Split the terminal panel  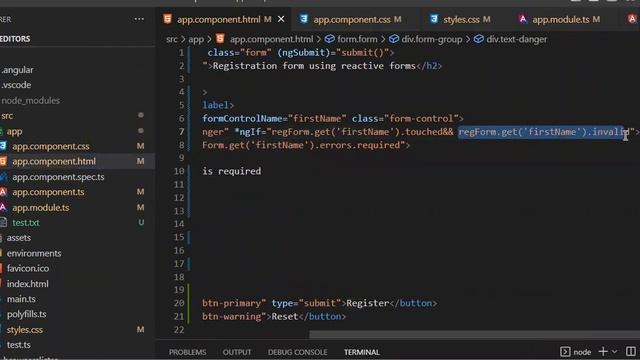(x=631, y=351)
